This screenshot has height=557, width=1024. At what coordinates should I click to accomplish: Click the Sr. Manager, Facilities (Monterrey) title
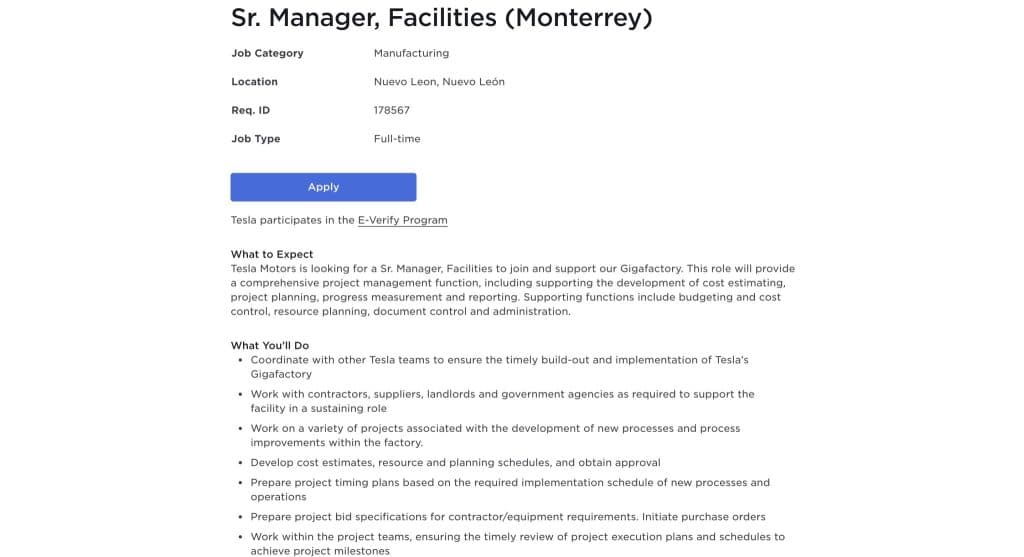(441, 18)
